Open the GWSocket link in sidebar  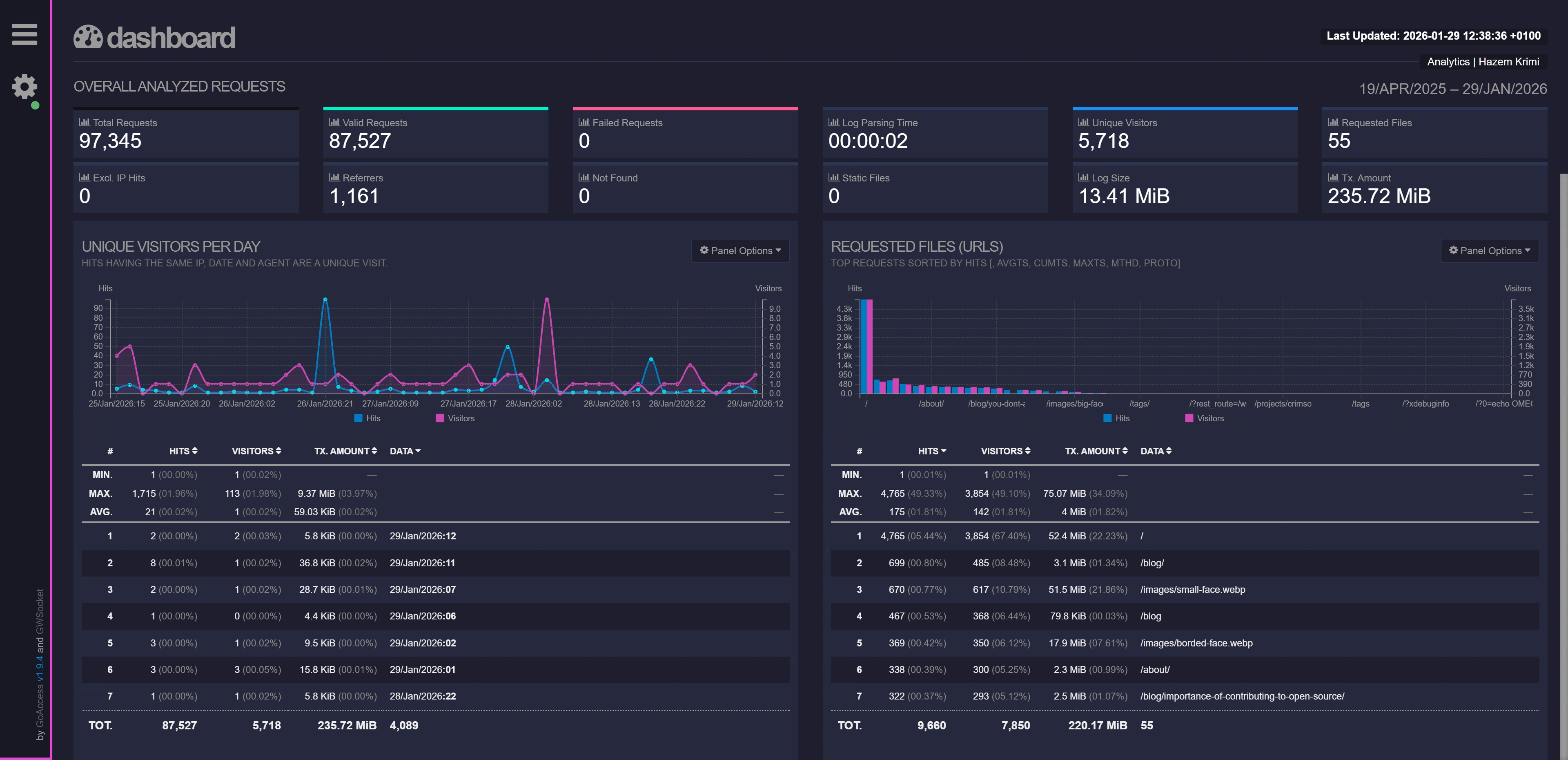point(40,612)
